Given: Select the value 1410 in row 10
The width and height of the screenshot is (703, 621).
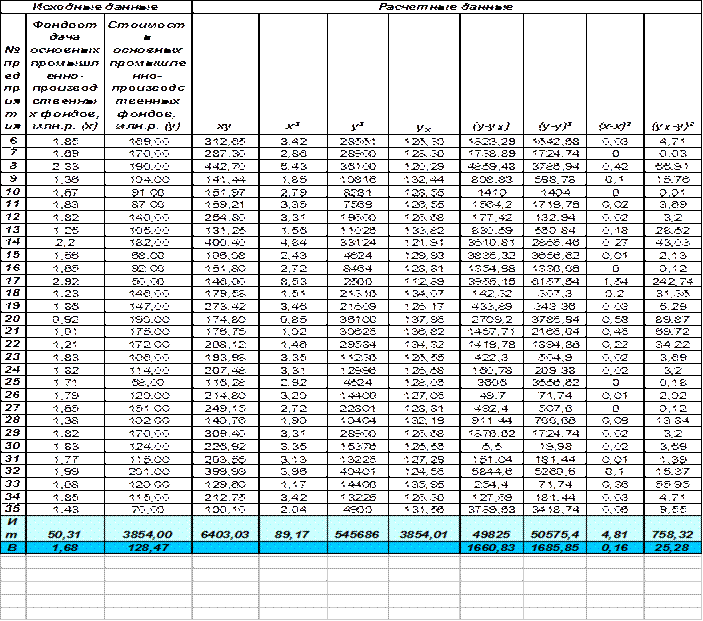Looking at the screenshot, I should [x=491, y=192].
